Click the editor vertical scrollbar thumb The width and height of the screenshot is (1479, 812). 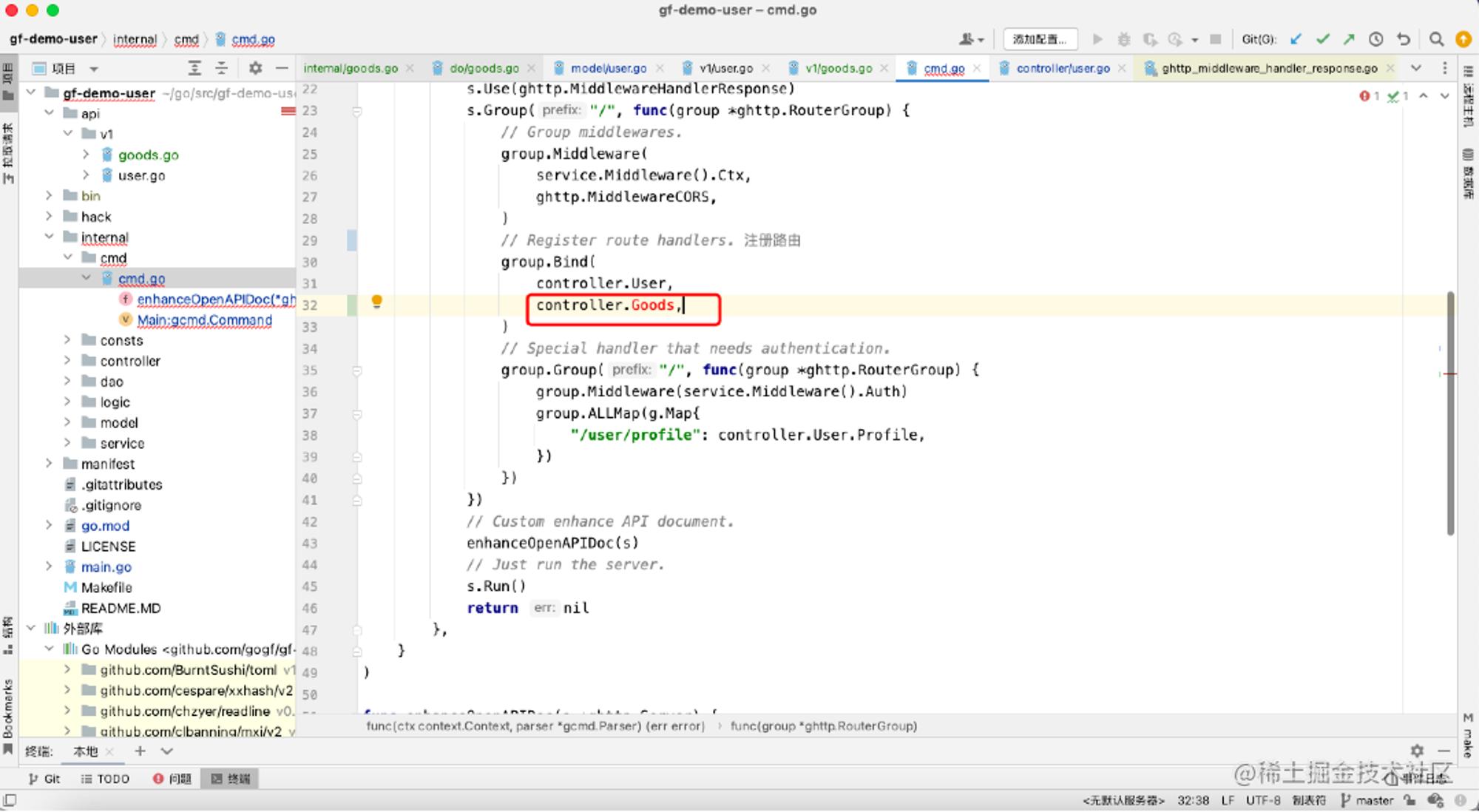(1450, 413)
